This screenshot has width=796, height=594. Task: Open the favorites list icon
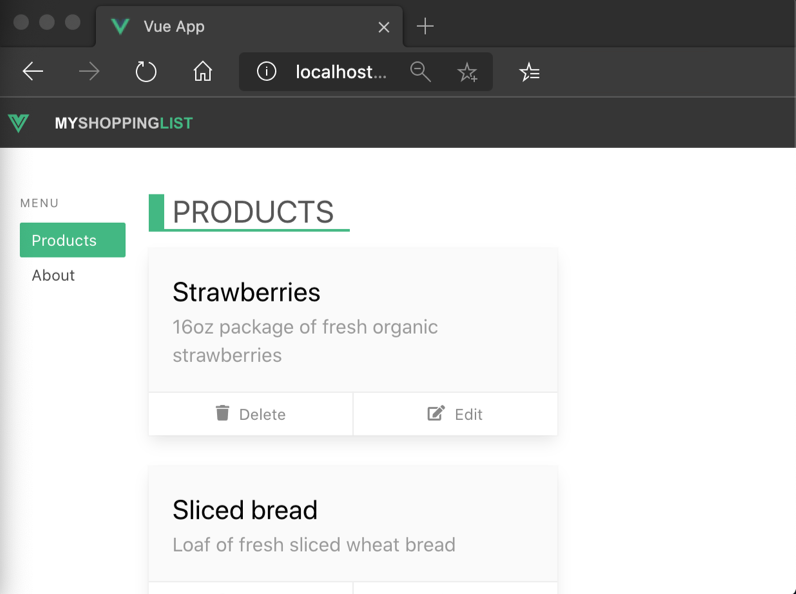click(529, 72)
